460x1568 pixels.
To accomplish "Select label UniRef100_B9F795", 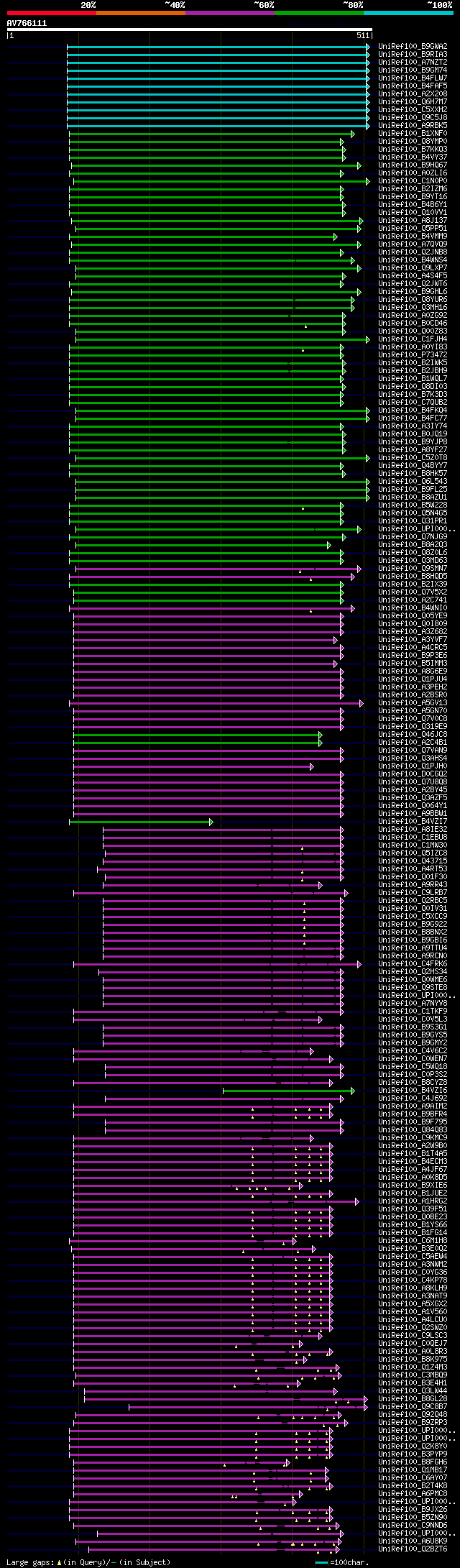I will (x=413, y=1122).
